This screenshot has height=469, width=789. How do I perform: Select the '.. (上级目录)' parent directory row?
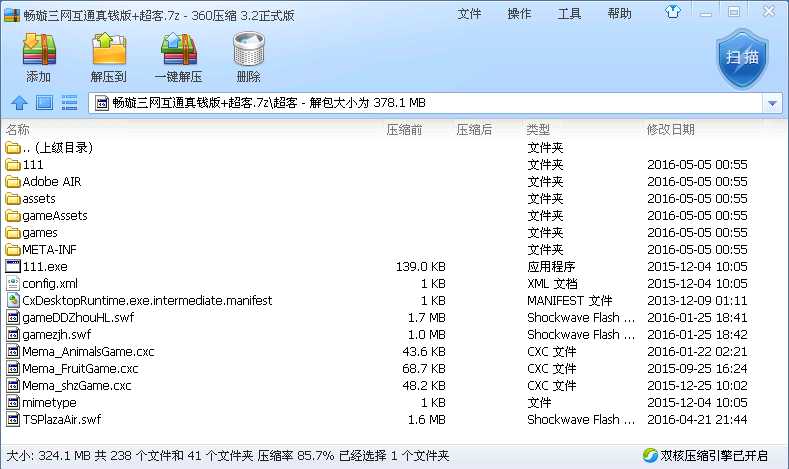coord(392,147)
